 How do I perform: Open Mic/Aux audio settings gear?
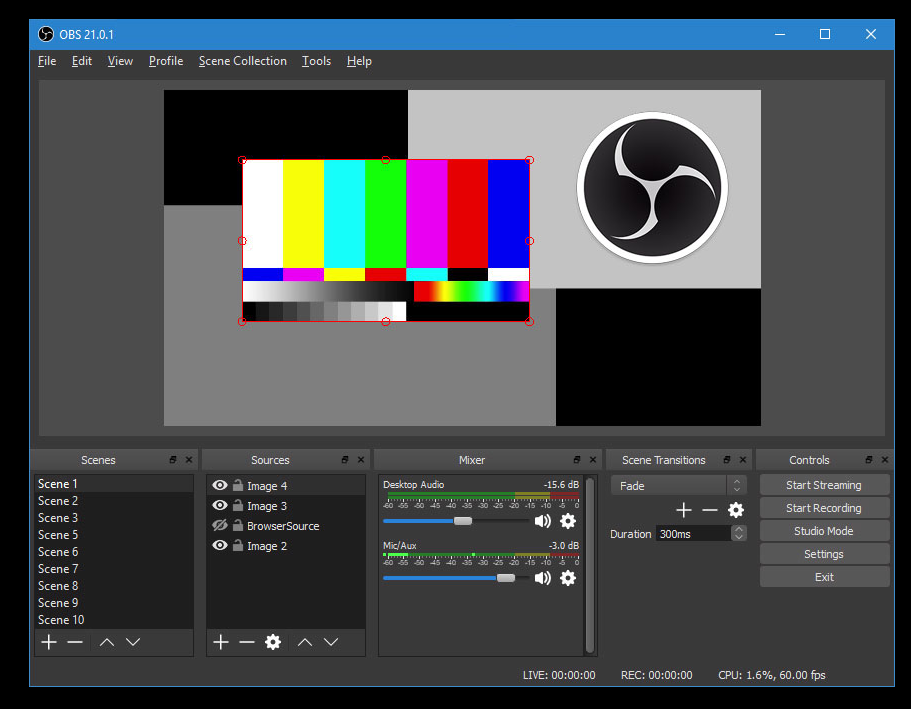568,578
